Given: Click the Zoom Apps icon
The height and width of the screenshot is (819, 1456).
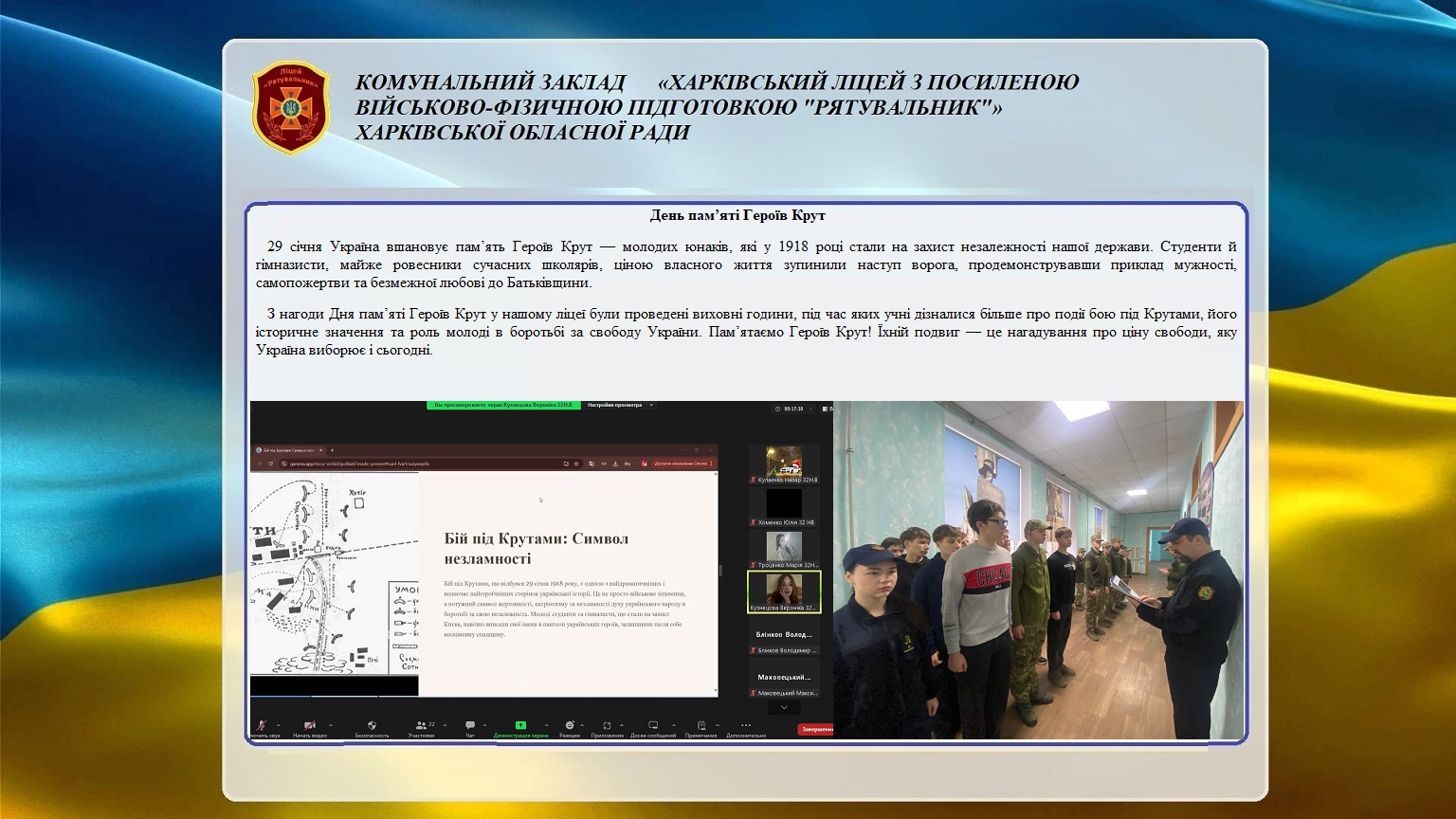Looking at the screenshot, I should [x=607, y=726].
